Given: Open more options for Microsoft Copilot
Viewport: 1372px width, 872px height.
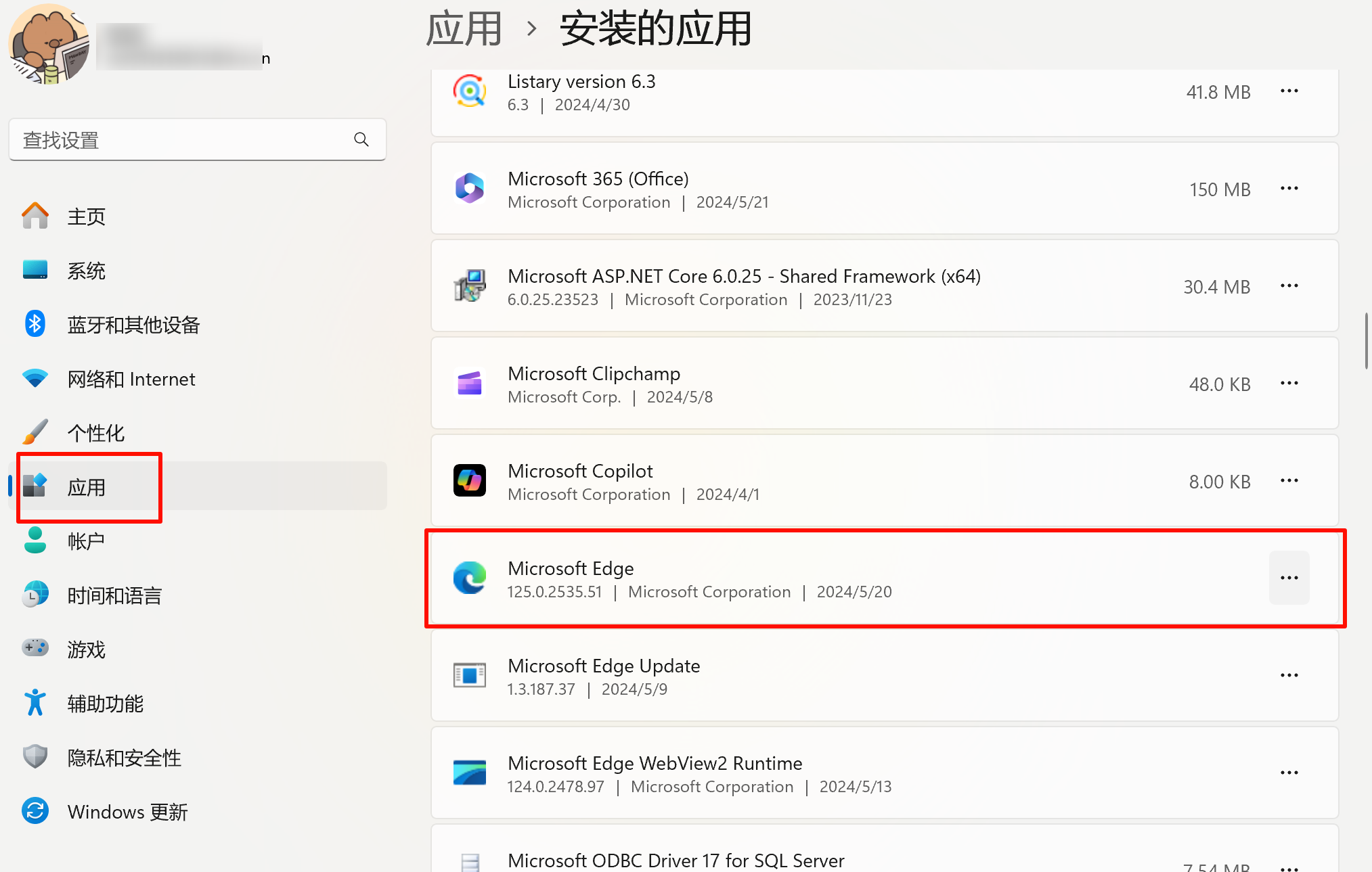Looking at the screenshot, I should (1289, 481).
